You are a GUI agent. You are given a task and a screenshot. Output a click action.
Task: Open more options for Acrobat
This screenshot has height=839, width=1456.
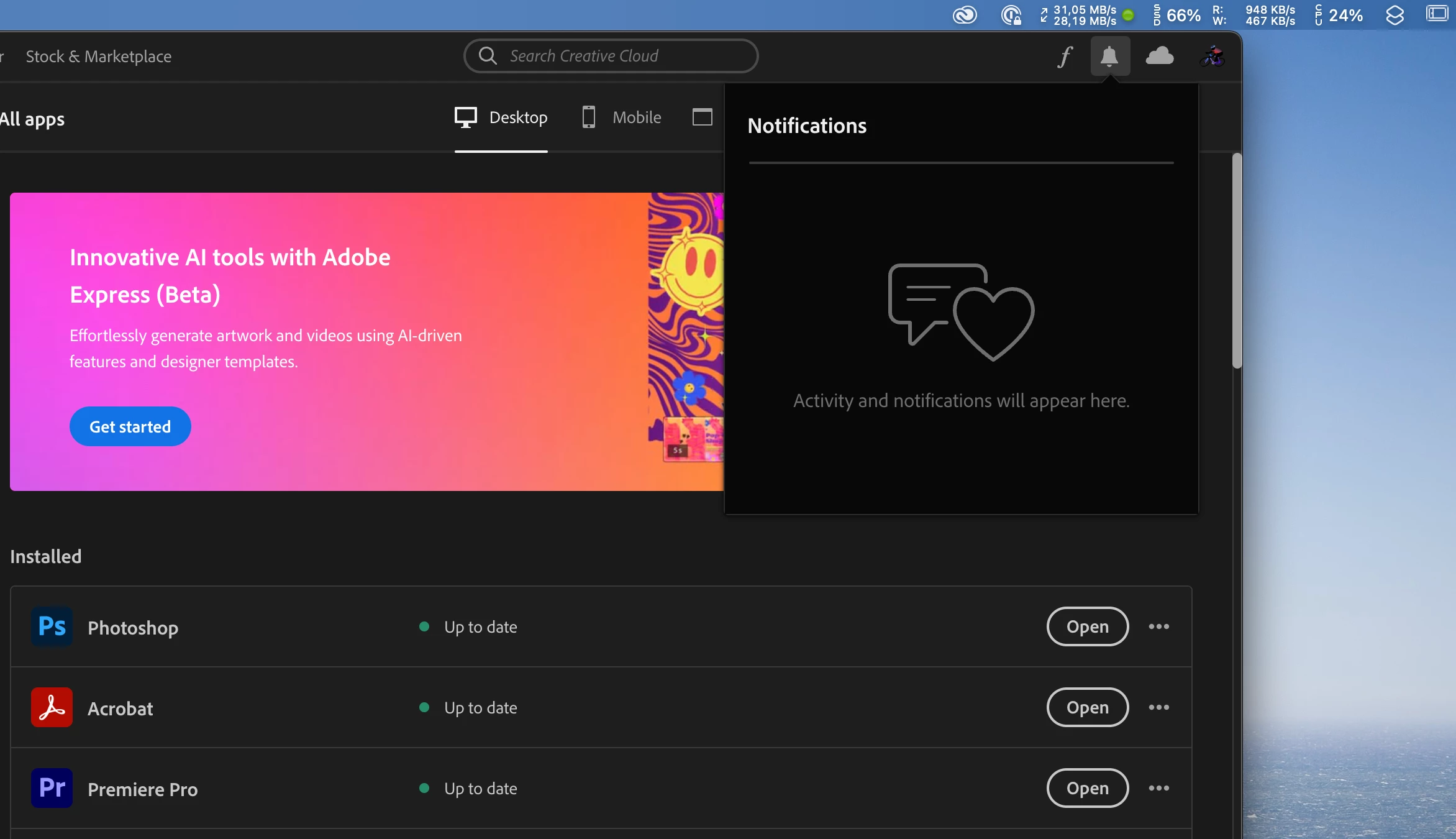tap(1158, 707)
